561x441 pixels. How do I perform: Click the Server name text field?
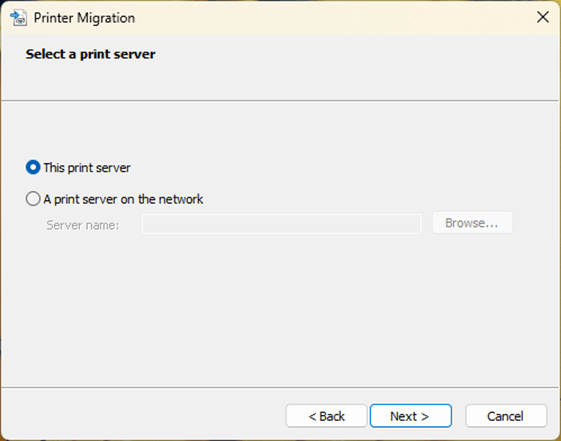[x=282, y=224]
